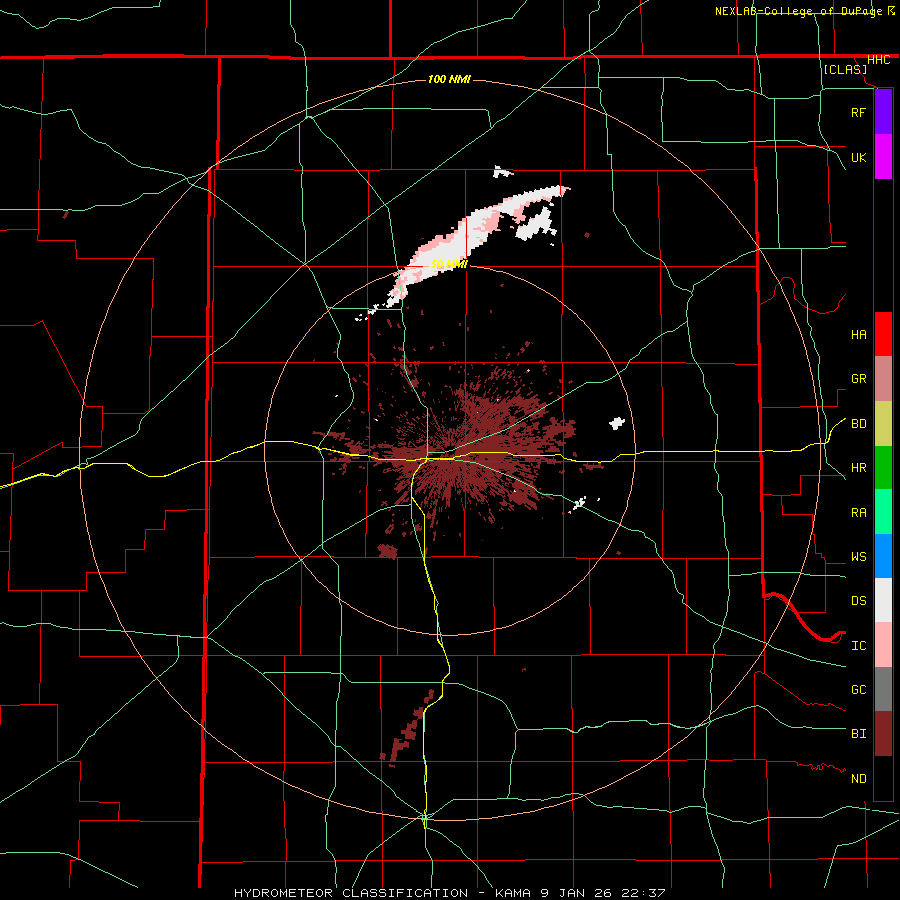This screenshot has height=900, width=900.
Task: Click the small white echo southeast of radar
Action: (x=579, y=503)
